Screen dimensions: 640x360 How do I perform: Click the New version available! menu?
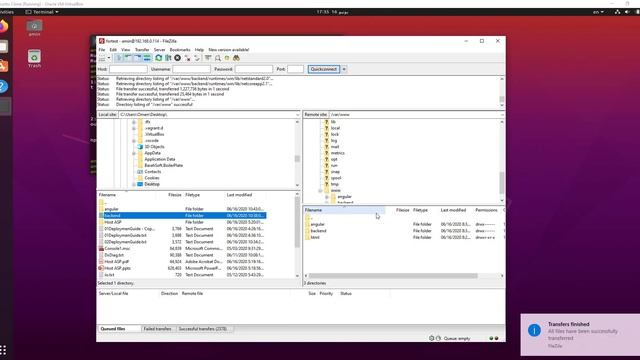tap(229, 50)
